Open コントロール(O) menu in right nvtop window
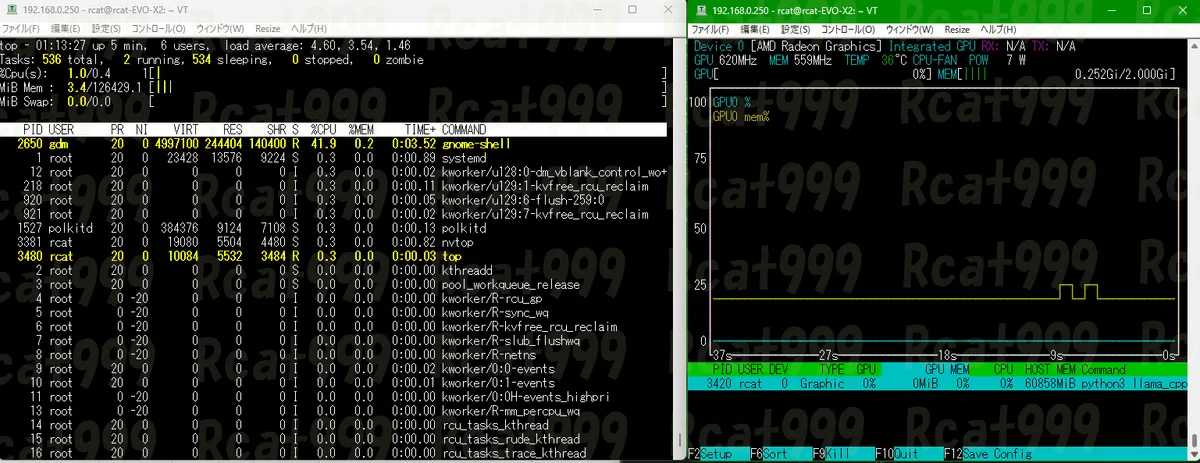This screenshot has height=463, width=1200. click(849, 29)
